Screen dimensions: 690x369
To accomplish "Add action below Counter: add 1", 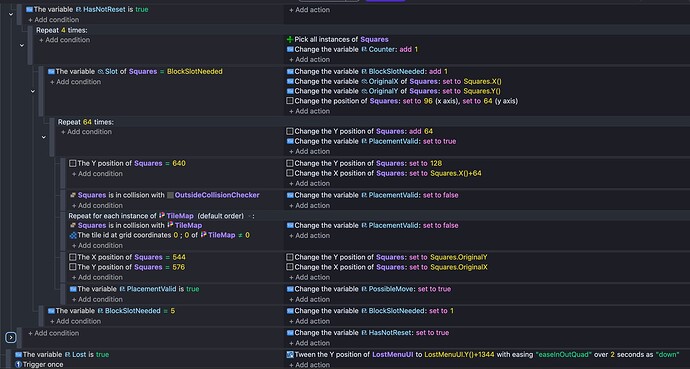I will [x=309, y=59].
